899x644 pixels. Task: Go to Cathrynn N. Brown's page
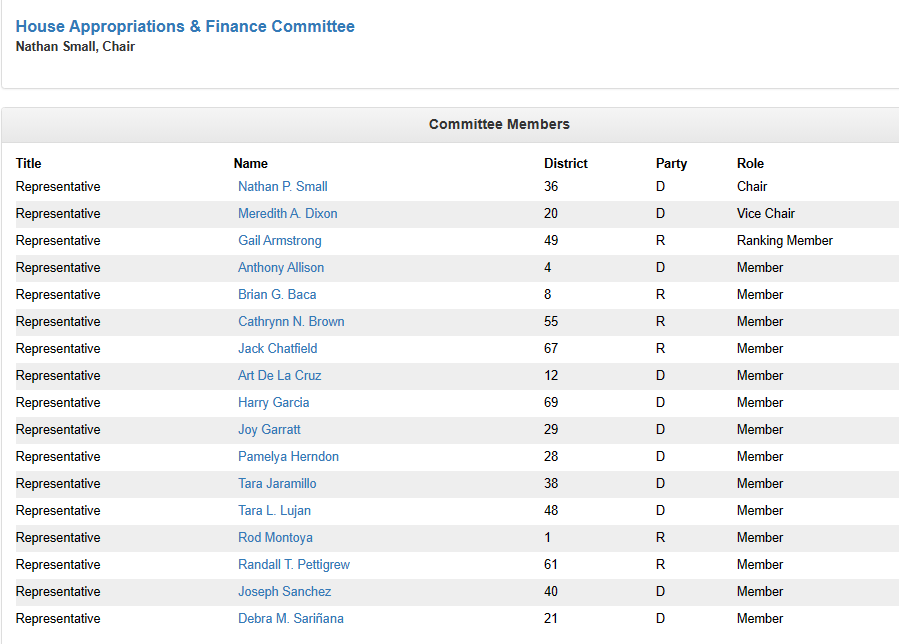point(290,322)
